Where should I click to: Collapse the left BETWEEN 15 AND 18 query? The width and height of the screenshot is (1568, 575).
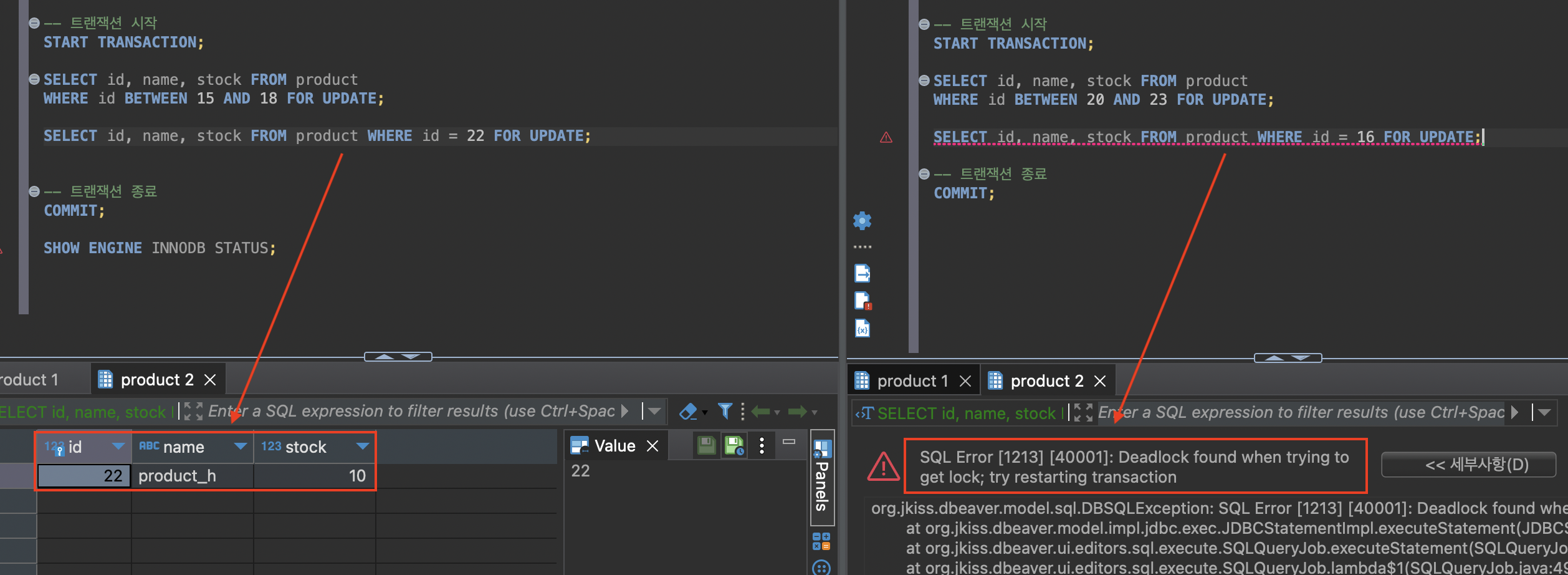(34, 79)
